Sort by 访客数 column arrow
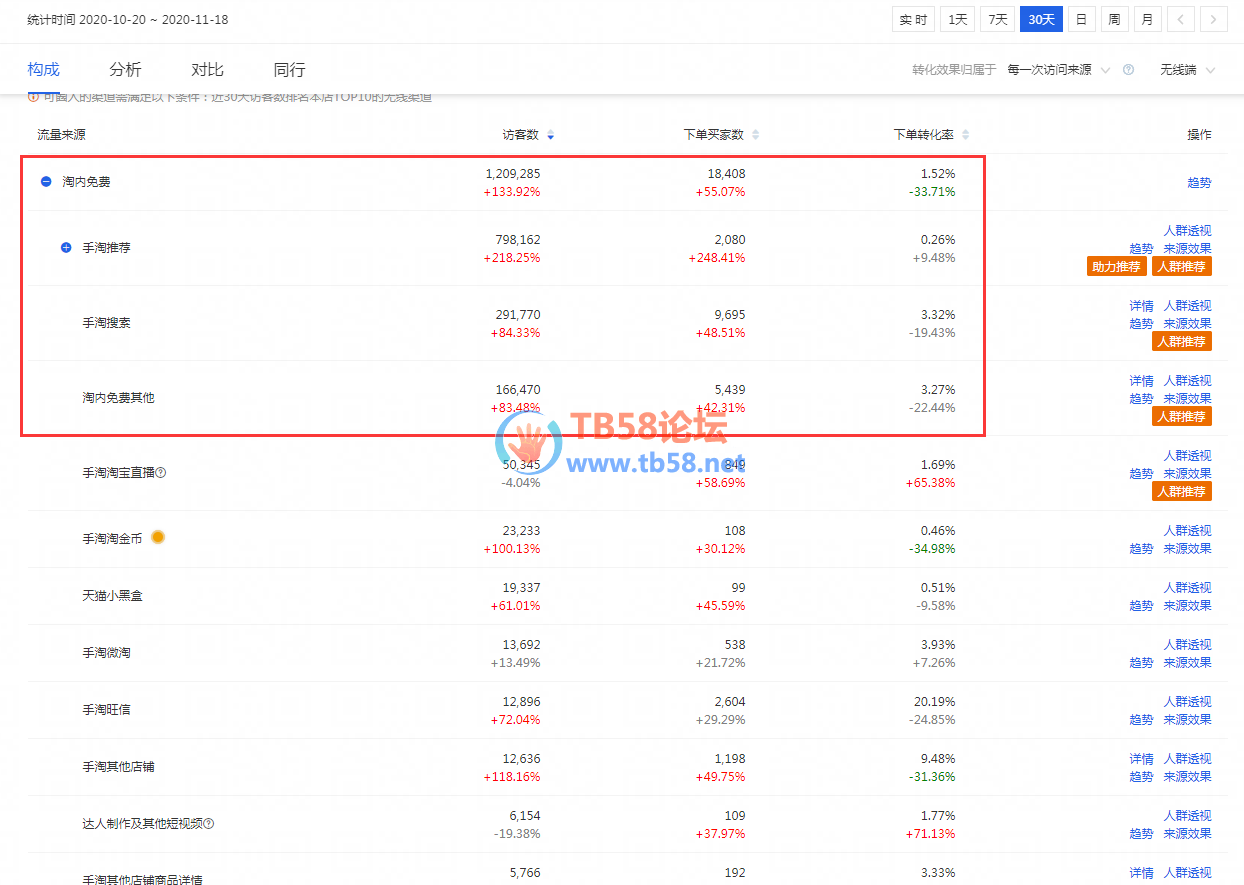Screen dimensions: 1244x885 click(x=550, y=135)
